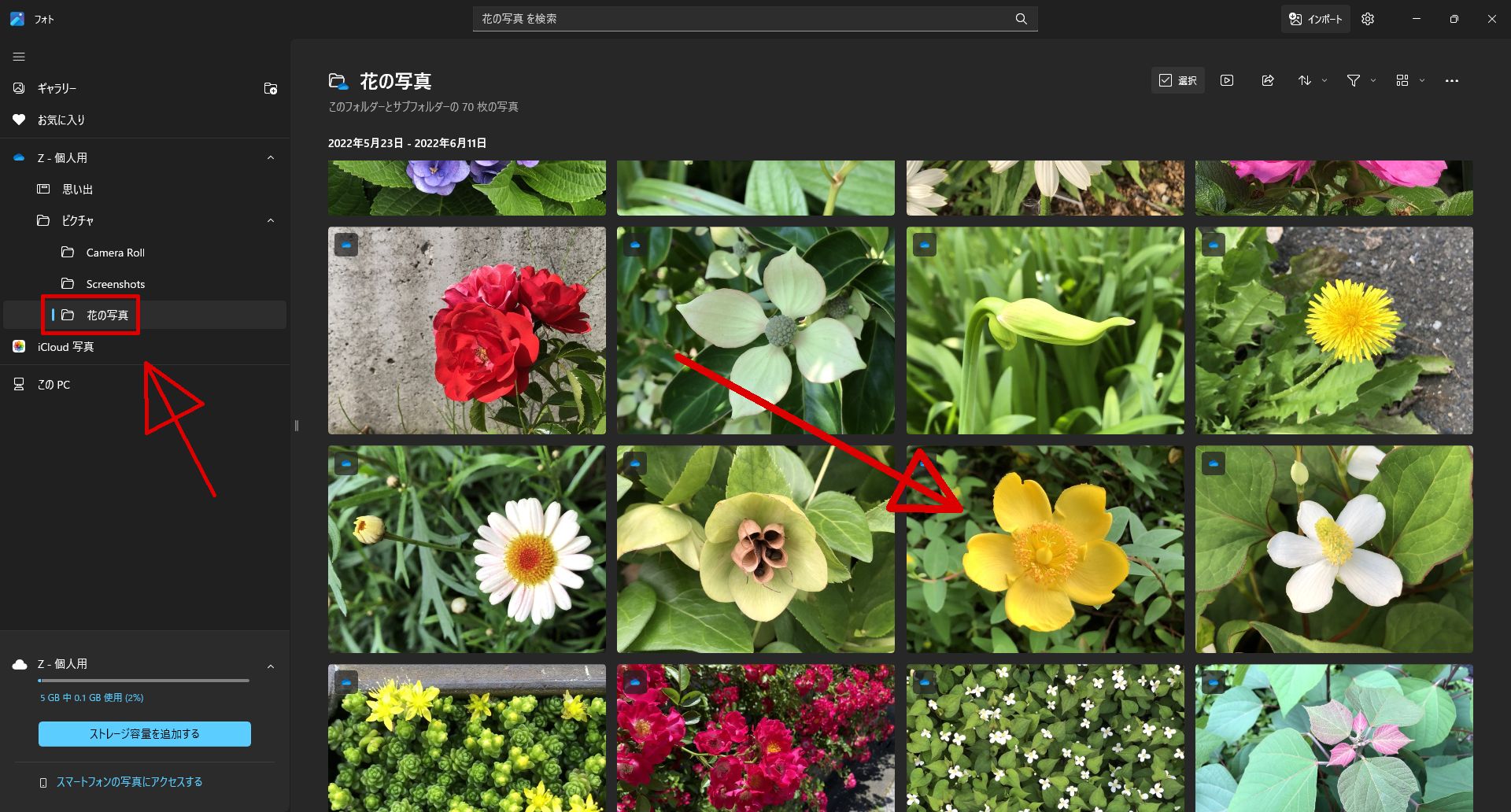Click the hamburger navigation menu icon
1511x812 pixels.
coord(19,57)
